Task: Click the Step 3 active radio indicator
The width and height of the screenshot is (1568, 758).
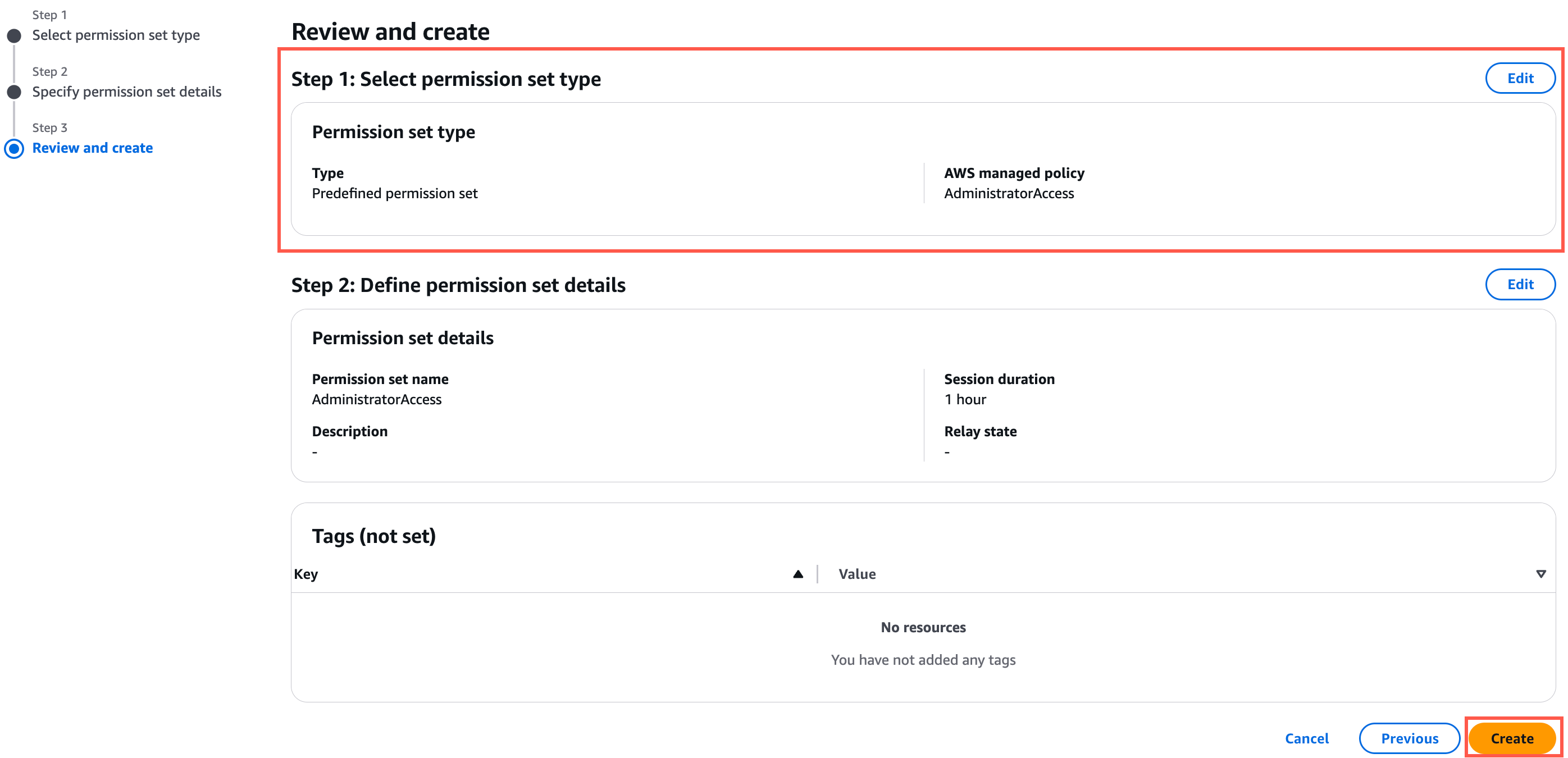Action: pyautogui.click(x=14, y=148)
